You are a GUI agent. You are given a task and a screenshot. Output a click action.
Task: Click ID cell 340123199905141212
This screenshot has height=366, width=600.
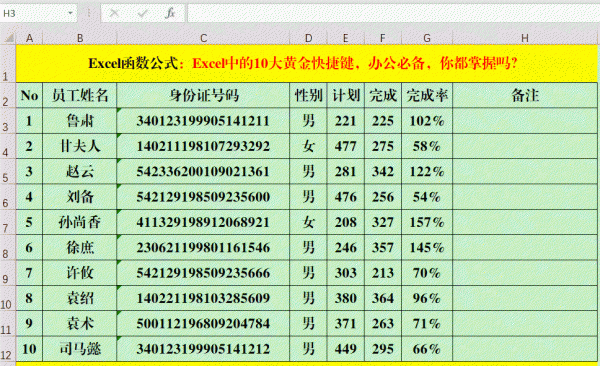203,349
